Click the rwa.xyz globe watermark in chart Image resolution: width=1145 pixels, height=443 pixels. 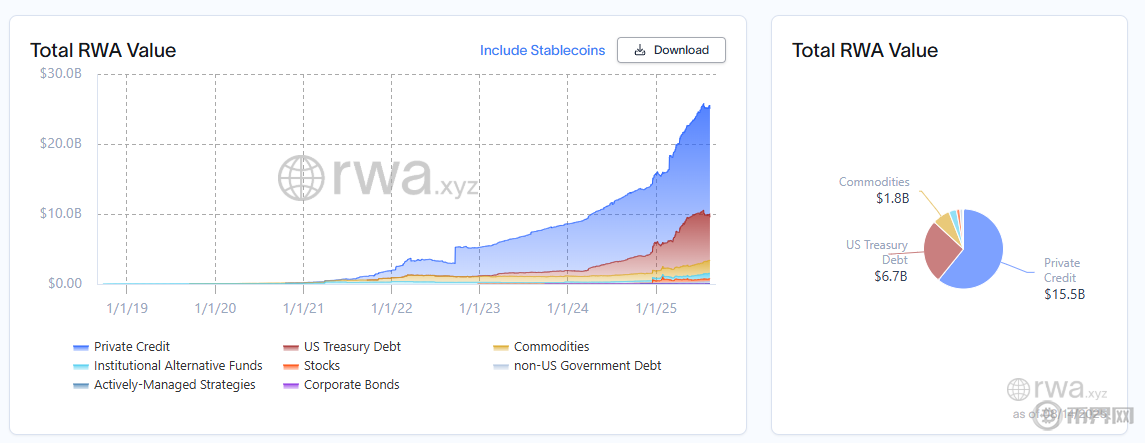point(301,179)
